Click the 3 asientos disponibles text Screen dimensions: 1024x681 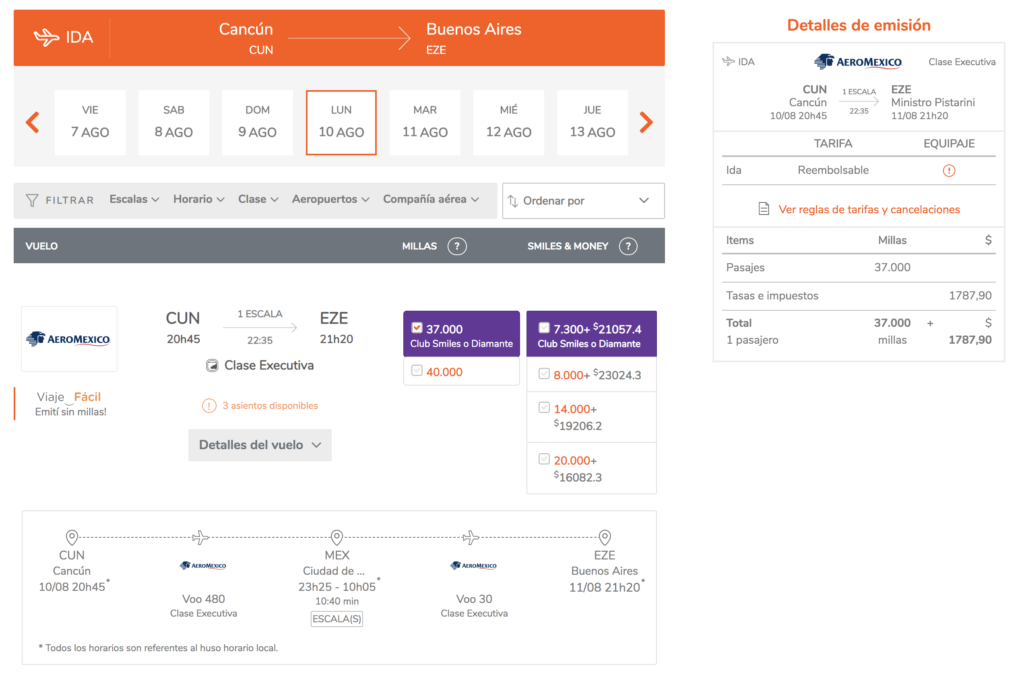pyautogui.click(x=270, y=405)
